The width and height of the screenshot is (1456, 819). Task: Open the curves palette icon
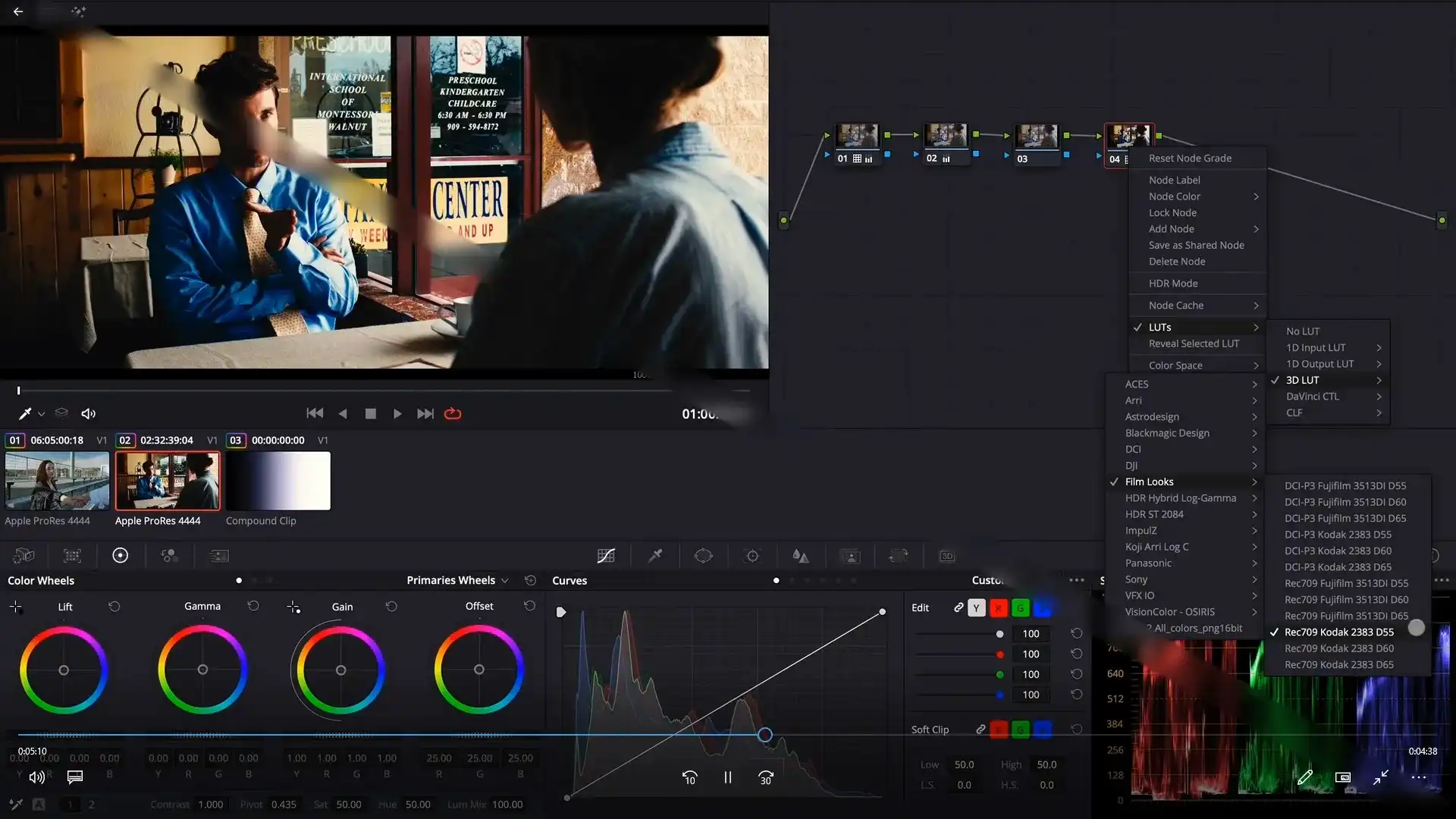point(606,556)
